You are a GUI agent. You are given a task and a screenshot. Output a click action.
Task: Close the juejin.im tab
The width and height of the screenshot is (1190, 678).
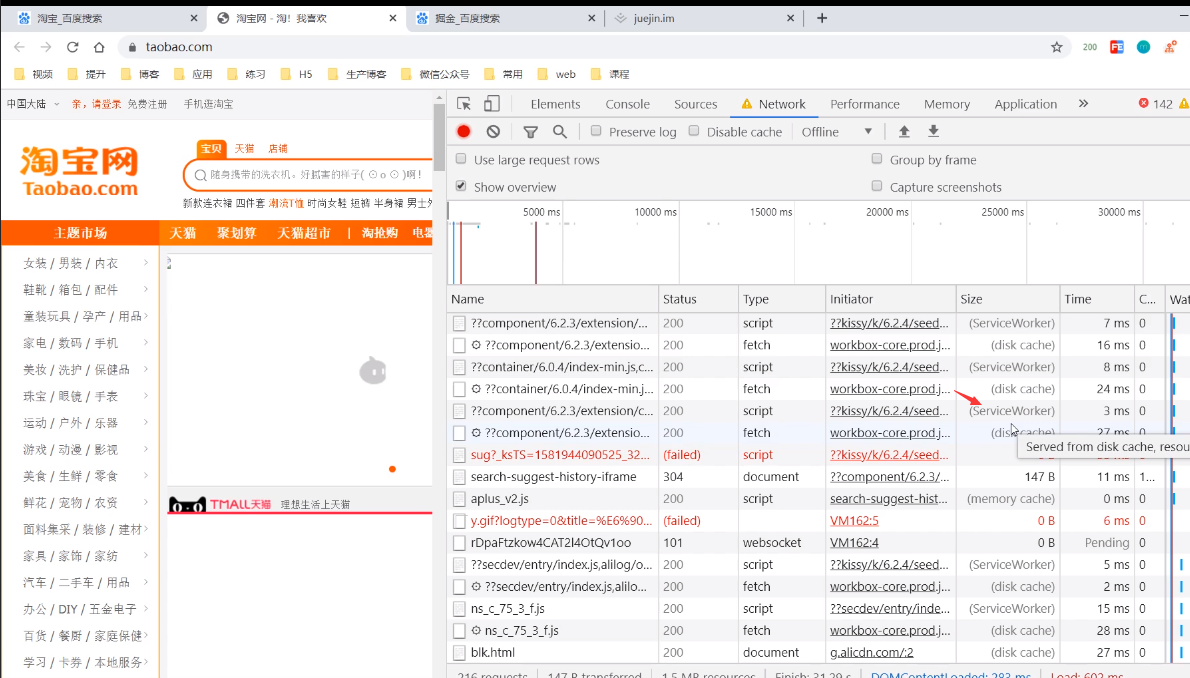click(790, 18)
